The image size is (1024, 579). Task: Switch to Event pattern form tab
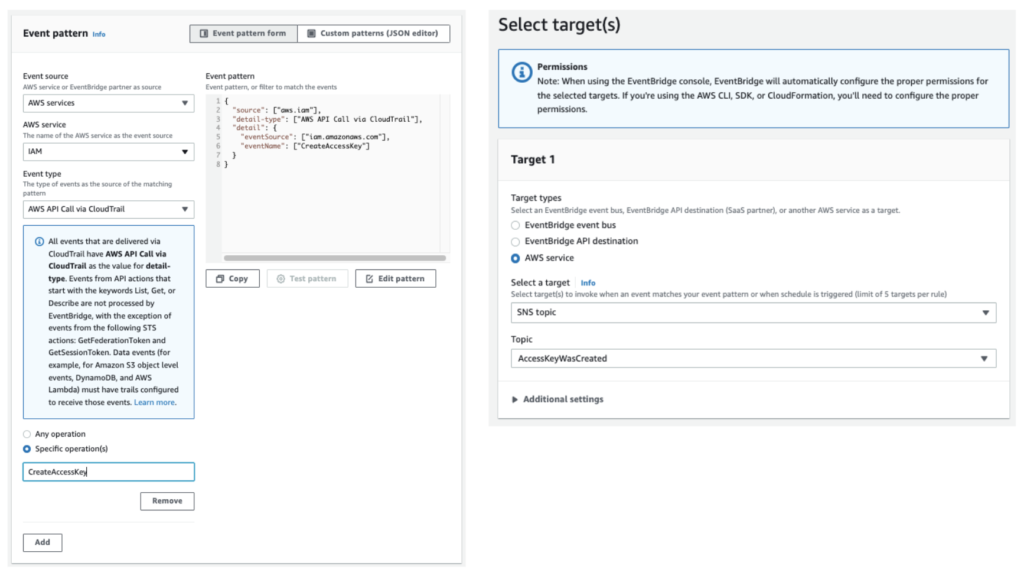244,33
